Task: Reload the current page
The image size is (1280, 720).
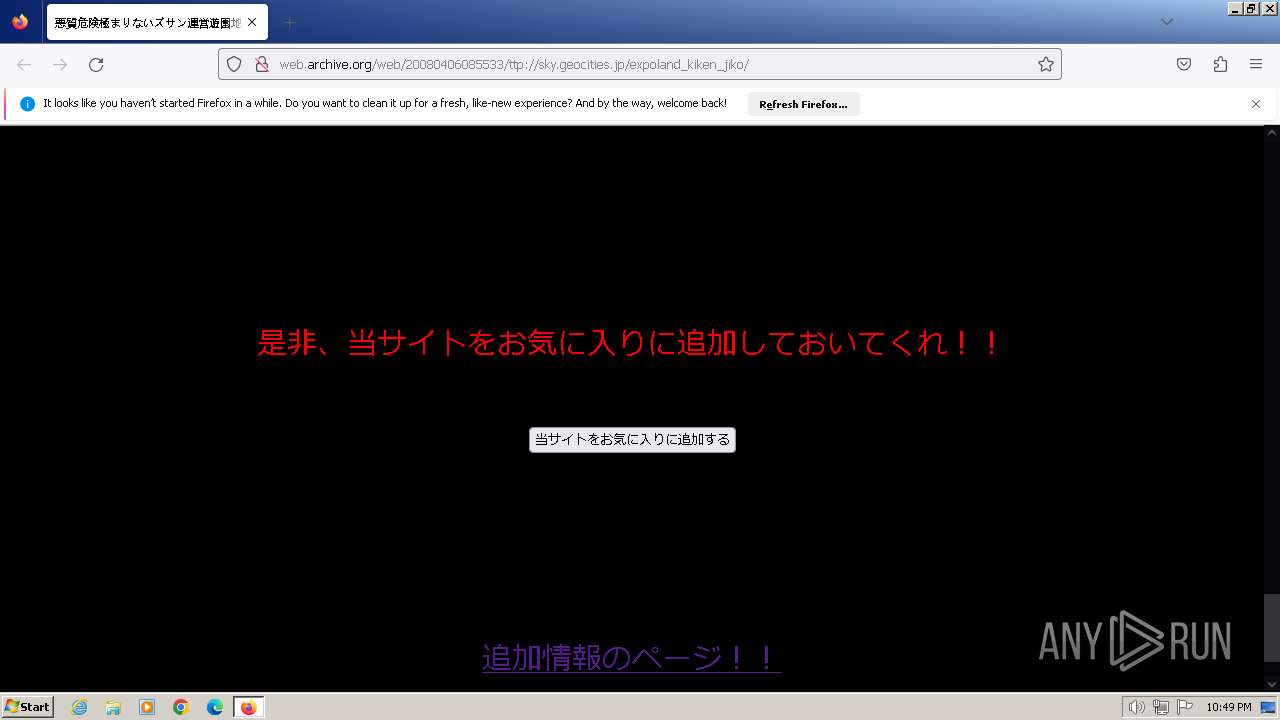Action: coord(96,64)
